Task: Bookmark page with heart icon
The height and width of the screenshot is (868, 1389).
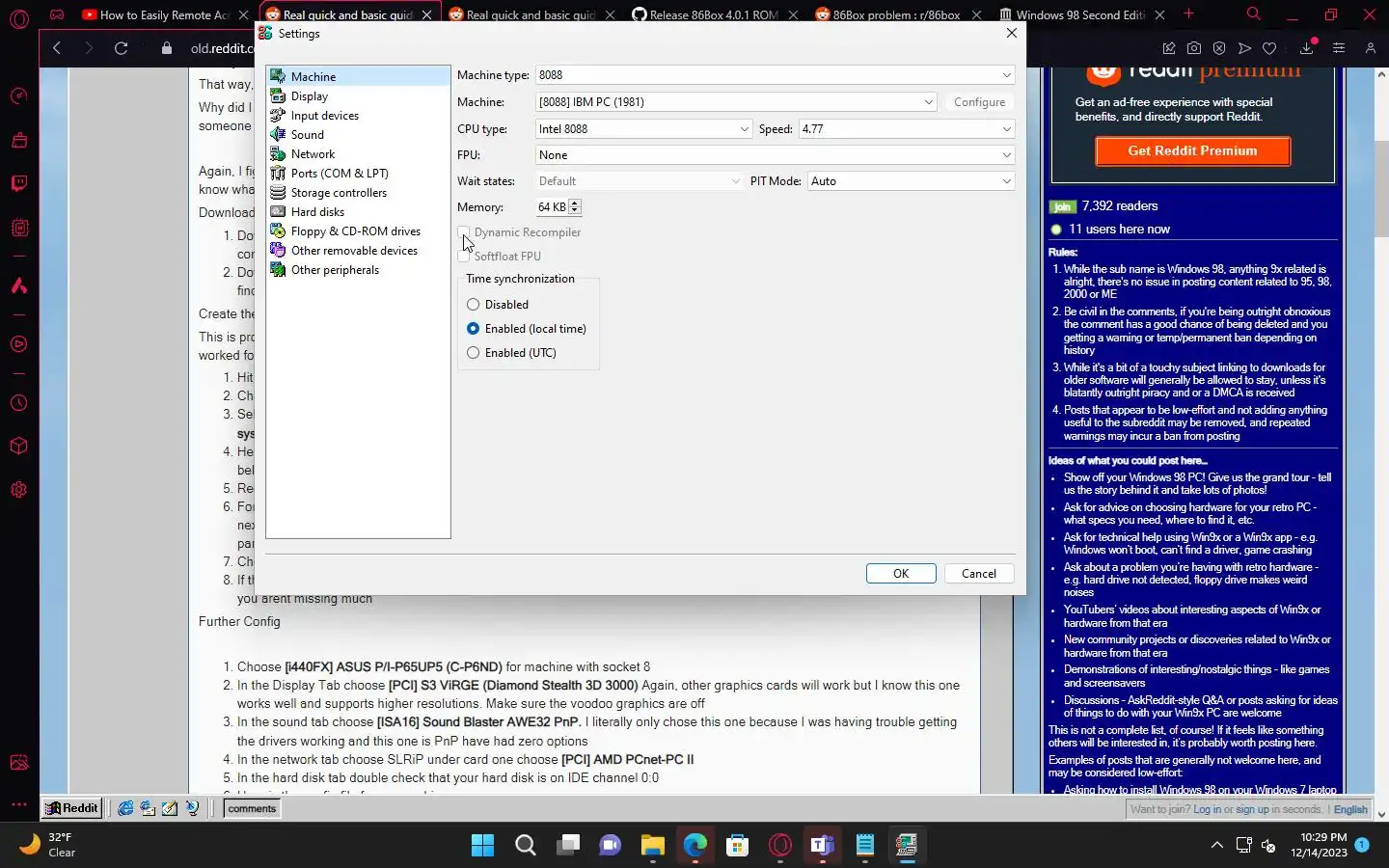Action: pos(1269,48)
